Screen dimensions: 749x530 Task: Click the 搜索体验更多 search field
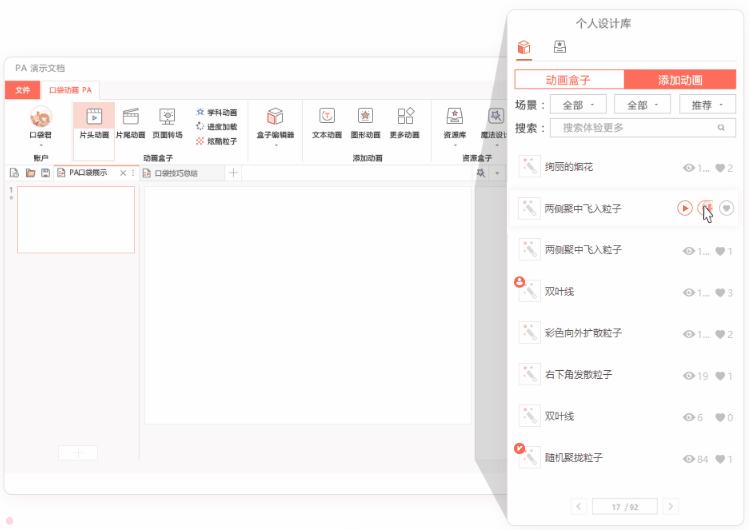pyautogui.click(x=642, y=127)
